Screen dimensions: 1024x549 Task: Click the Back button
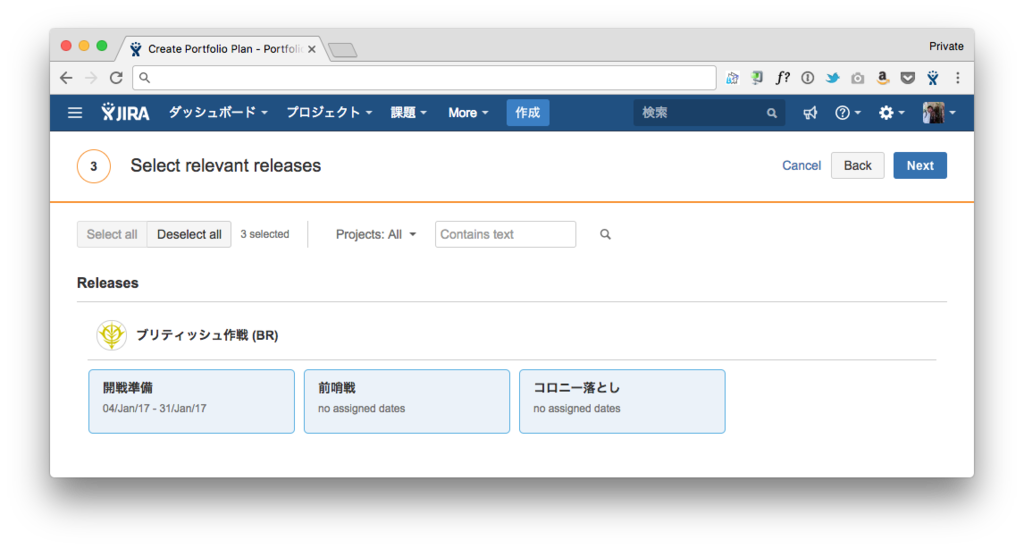click(x=857, y=166)
